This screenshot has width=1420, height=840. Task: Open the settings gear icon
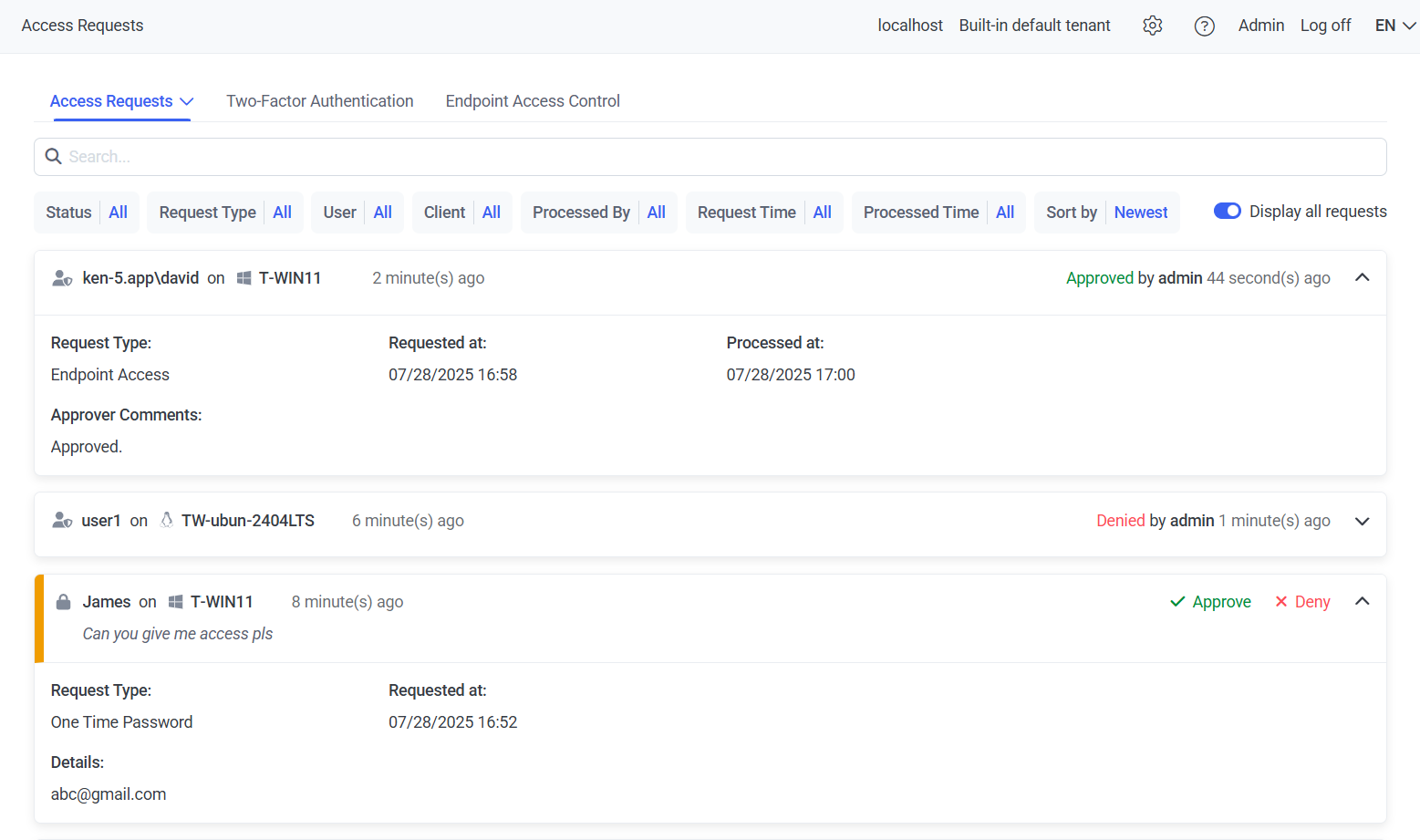1153,26
